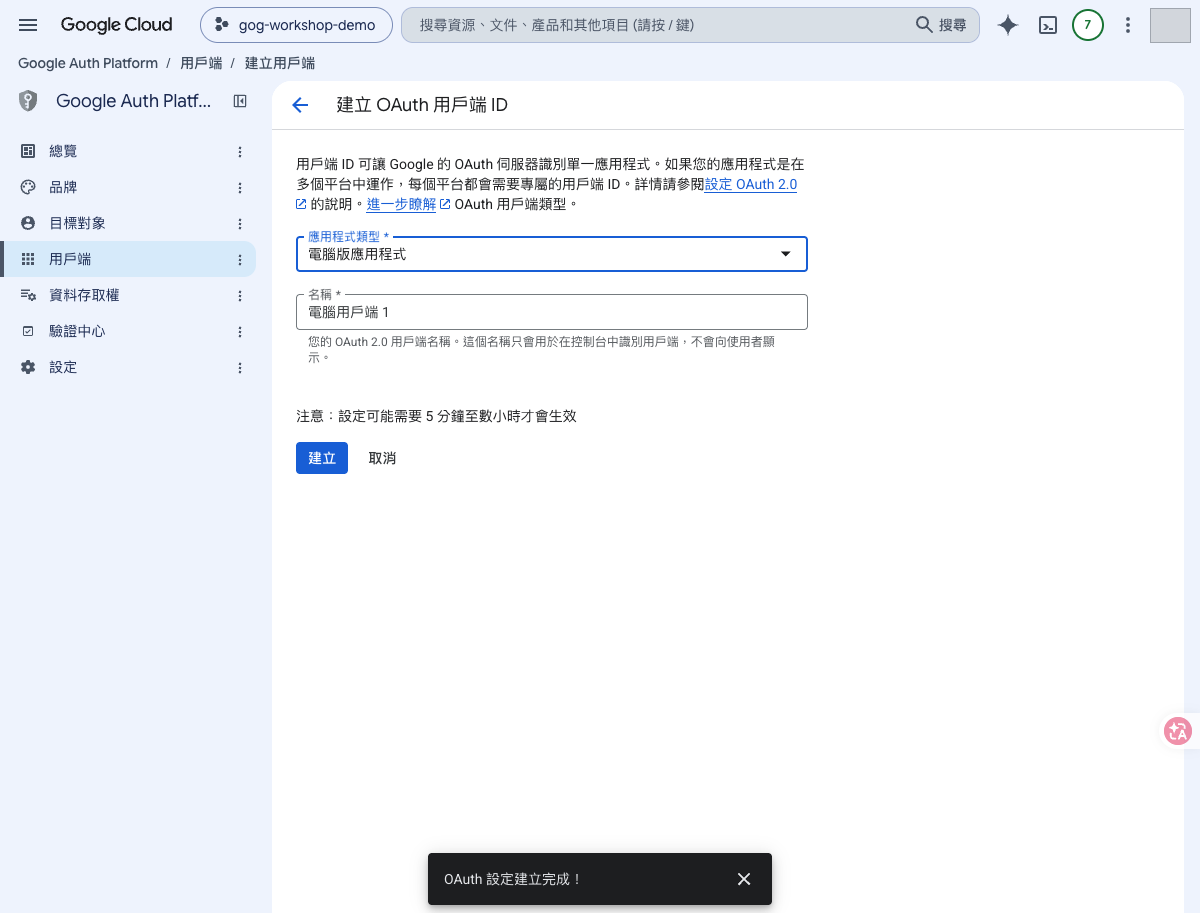Viewport: 1200px width, 913px height.
Task: Click the 品牌 palette icon
Action: pyautogui.click(x=28, y=187)
